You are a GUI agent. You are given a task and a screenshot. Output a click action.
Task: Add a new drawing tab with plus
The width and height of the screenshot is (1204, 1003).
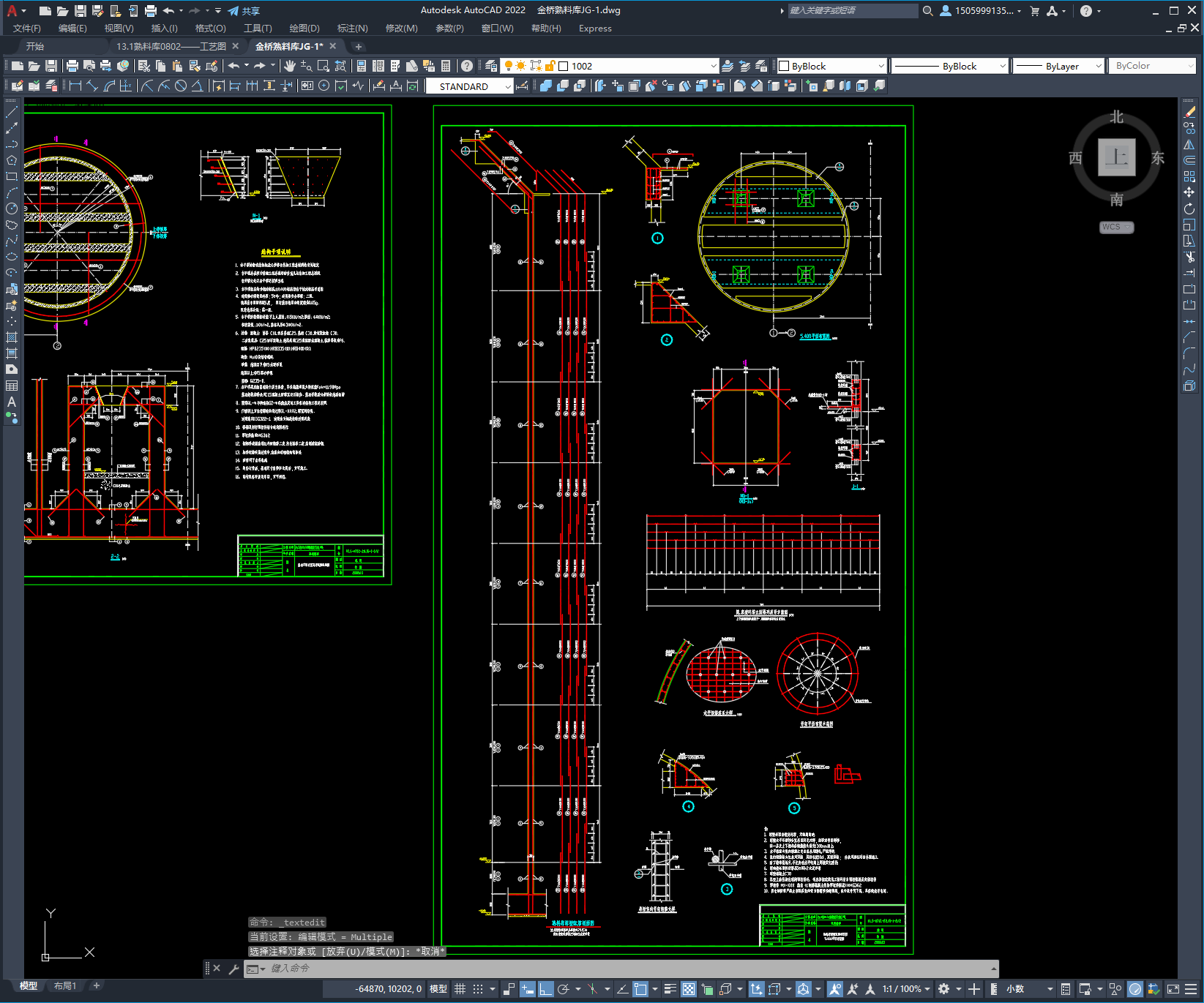click(x=358, y=46)
